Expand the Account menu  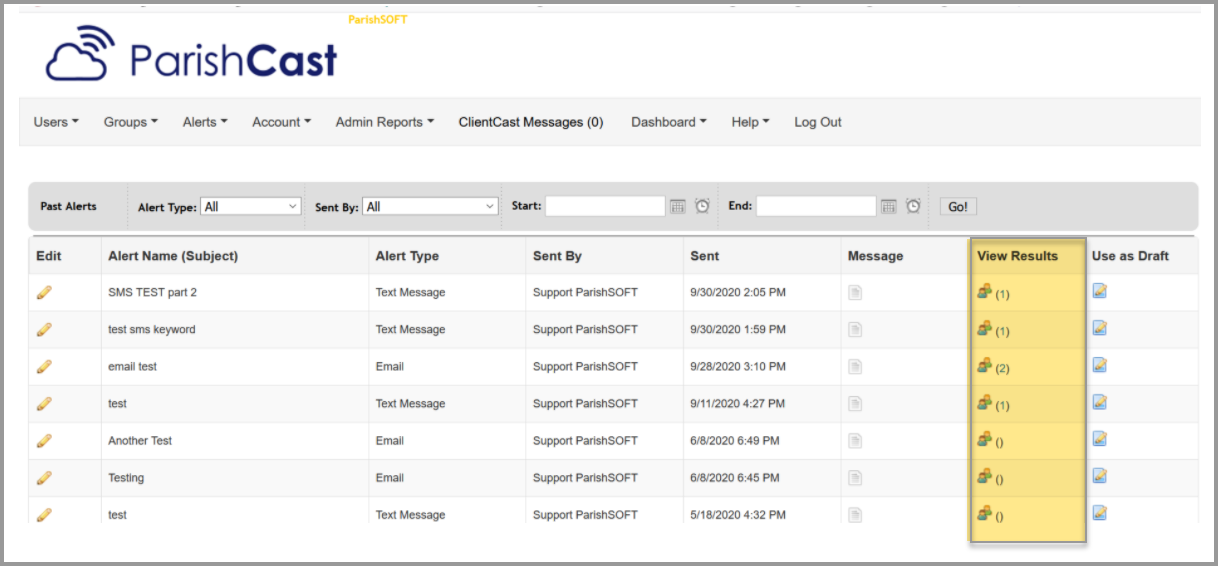click(281, 122)
